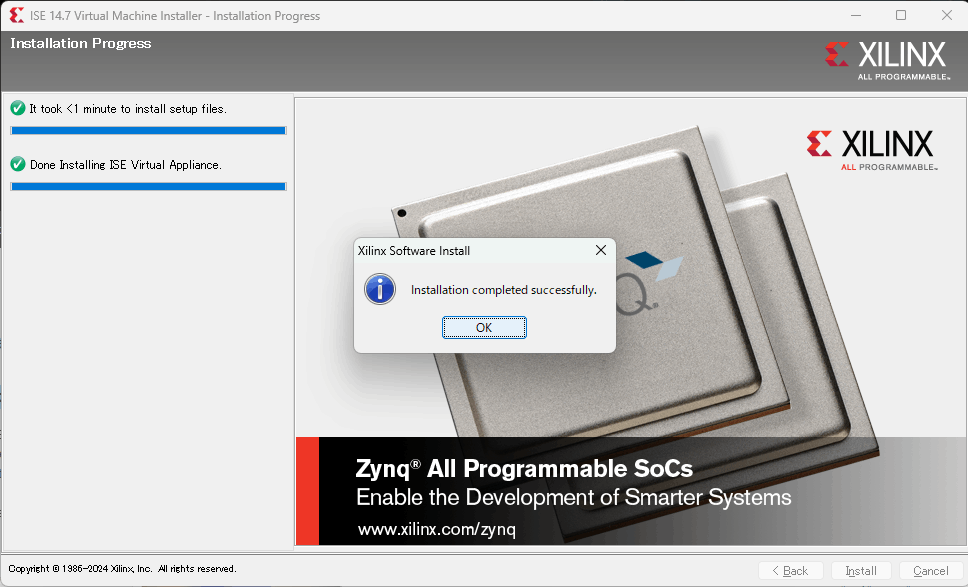Screen dimensions: 968x587
Task: Click the ISE Virtual Appliance progress bar
Action: coord(148,186)
